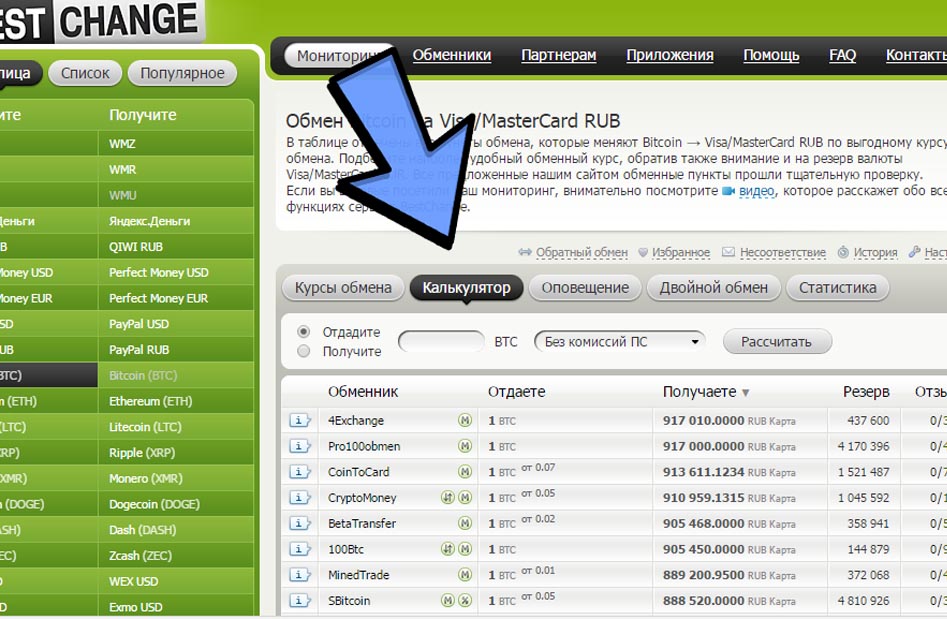947x619 pixels.
Task: Click the wrench settings icon
Action: 915,251
